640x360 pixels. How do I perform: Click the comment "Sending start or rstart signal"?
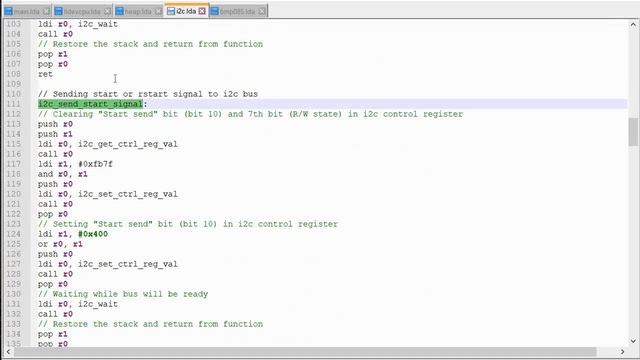[148, 94]
